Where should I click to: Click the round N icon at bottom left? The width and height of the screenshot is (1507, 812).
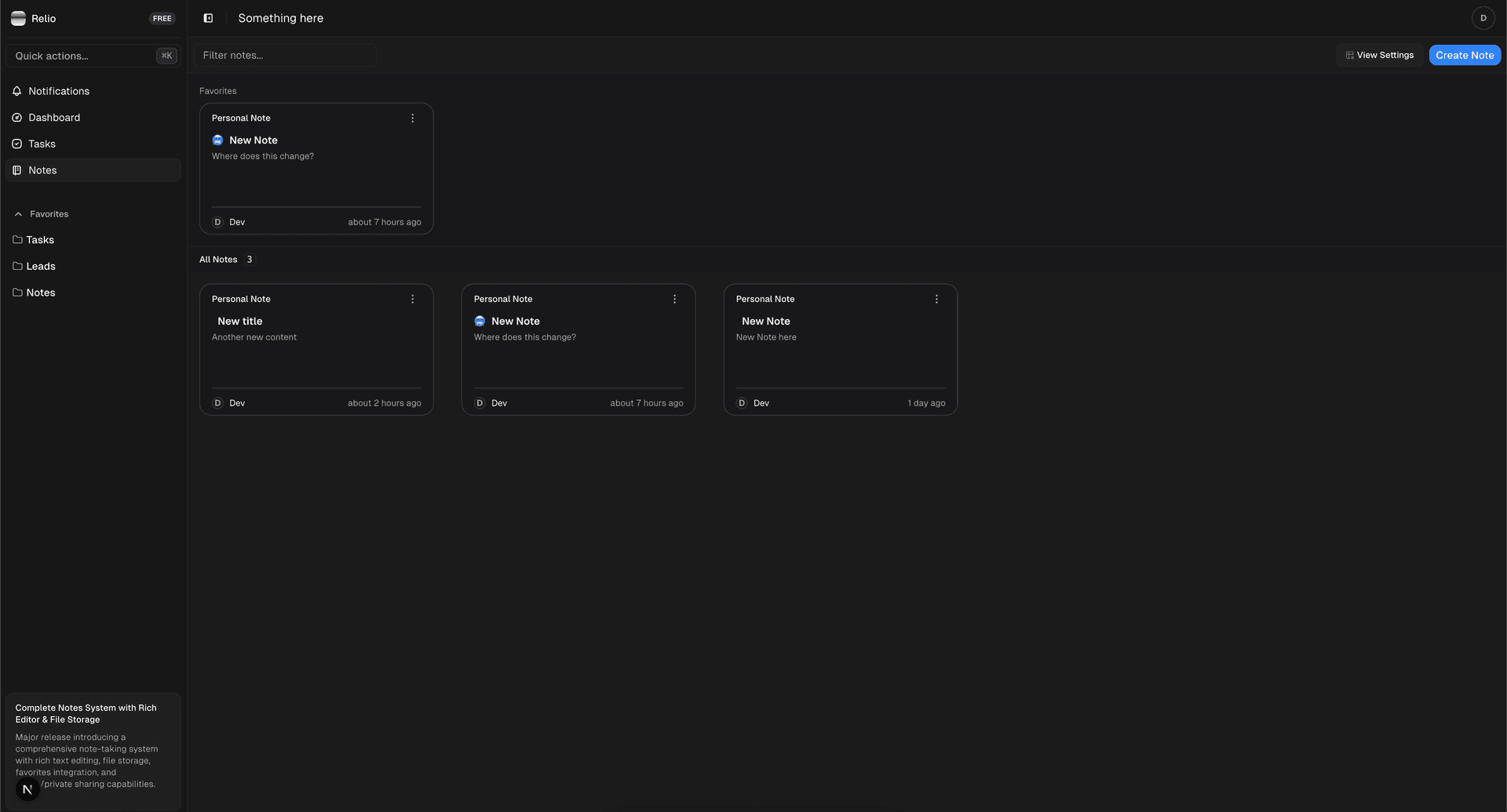[x=27, y=789]
